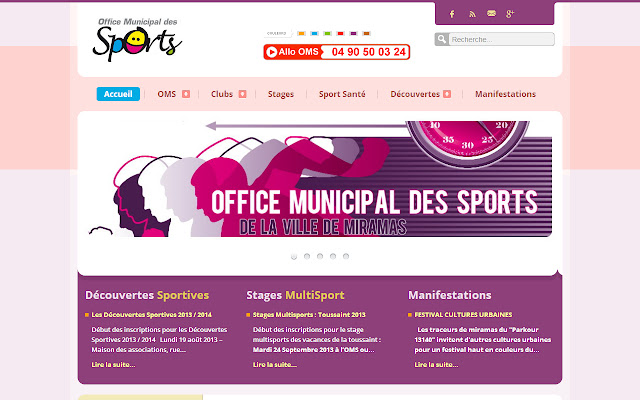Click the Allo OMS play icon
The image size is (640, 400).
click(x=271, y=52)
